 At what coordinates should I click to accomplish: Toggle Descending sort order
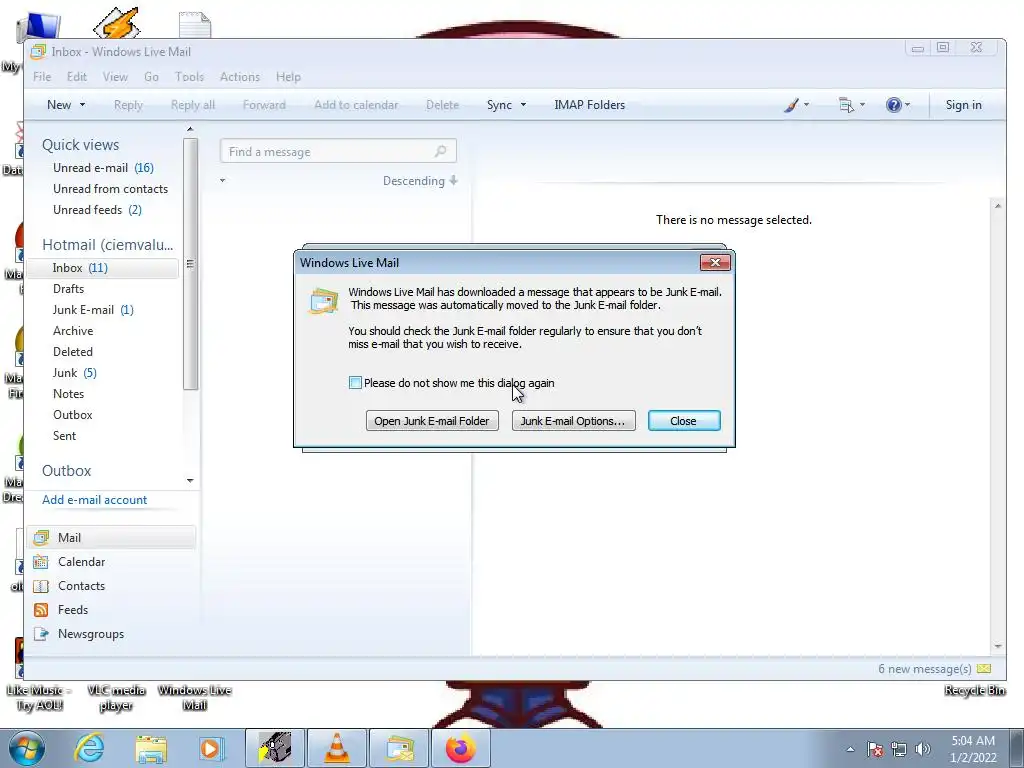click(420, 181)
